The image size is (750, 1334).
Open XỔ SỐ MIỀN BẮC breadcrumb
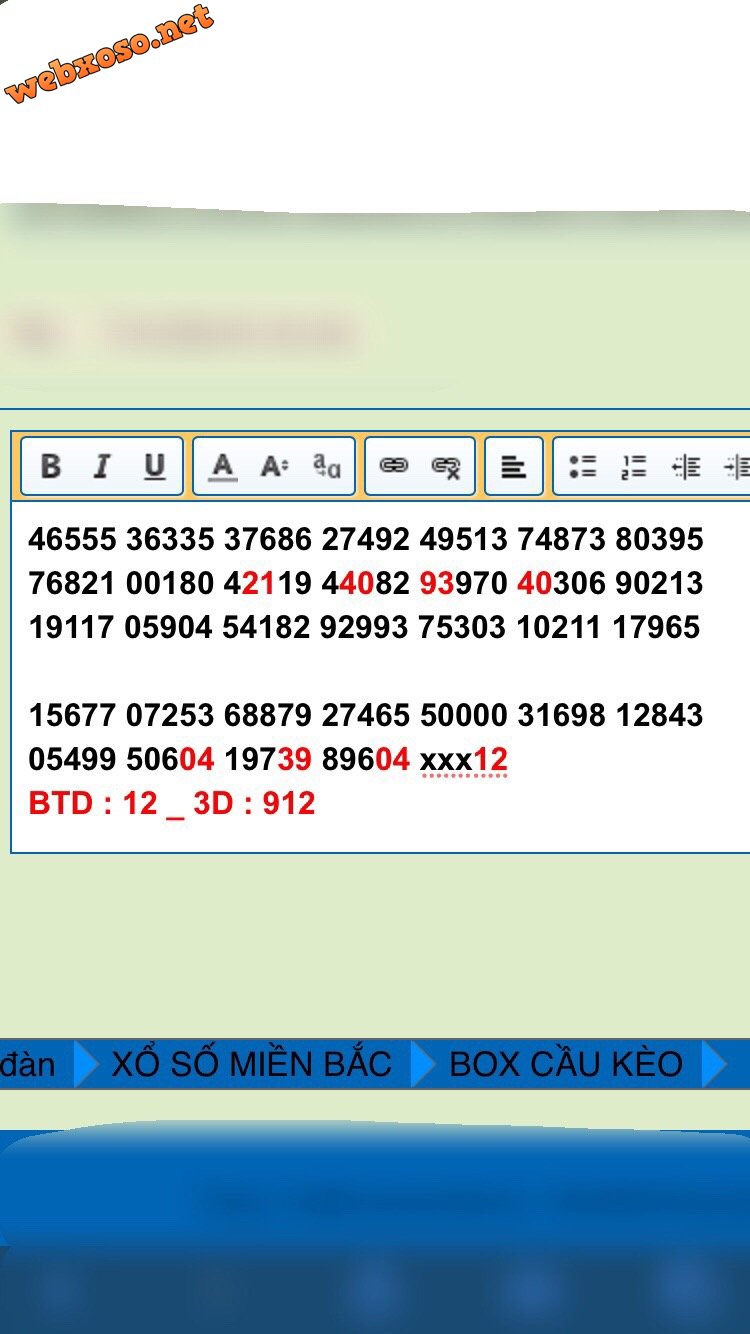pyautogui.click(x=251, y=1064)
